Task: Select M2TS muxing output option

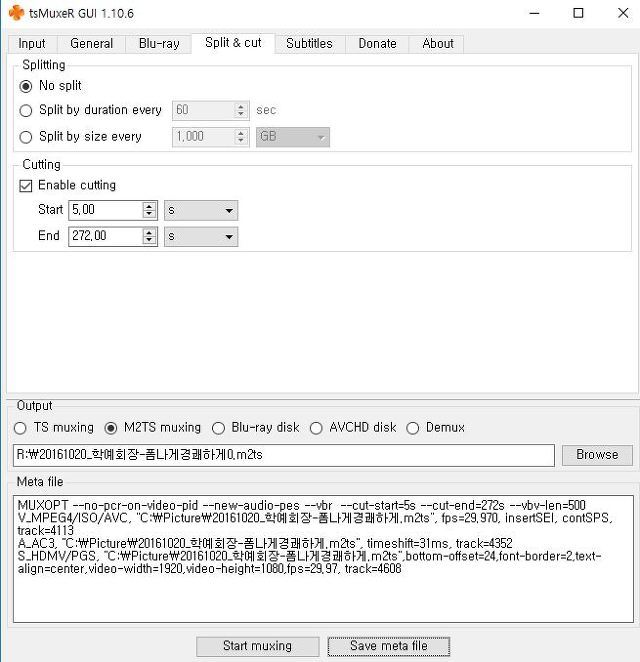Action: point(111,428)
